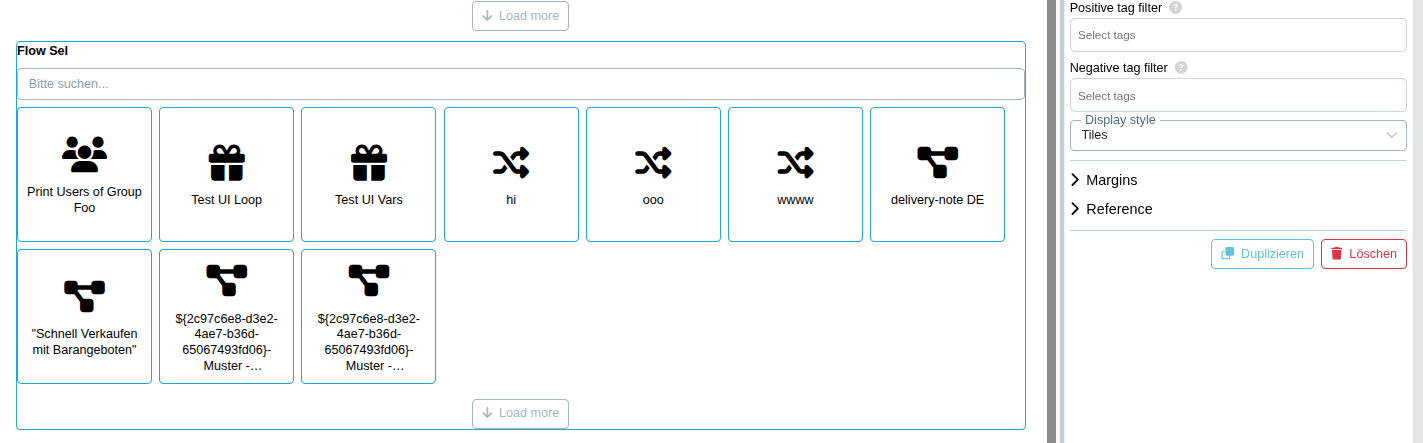Expand the Margins section

click(x=1104, y=180)
